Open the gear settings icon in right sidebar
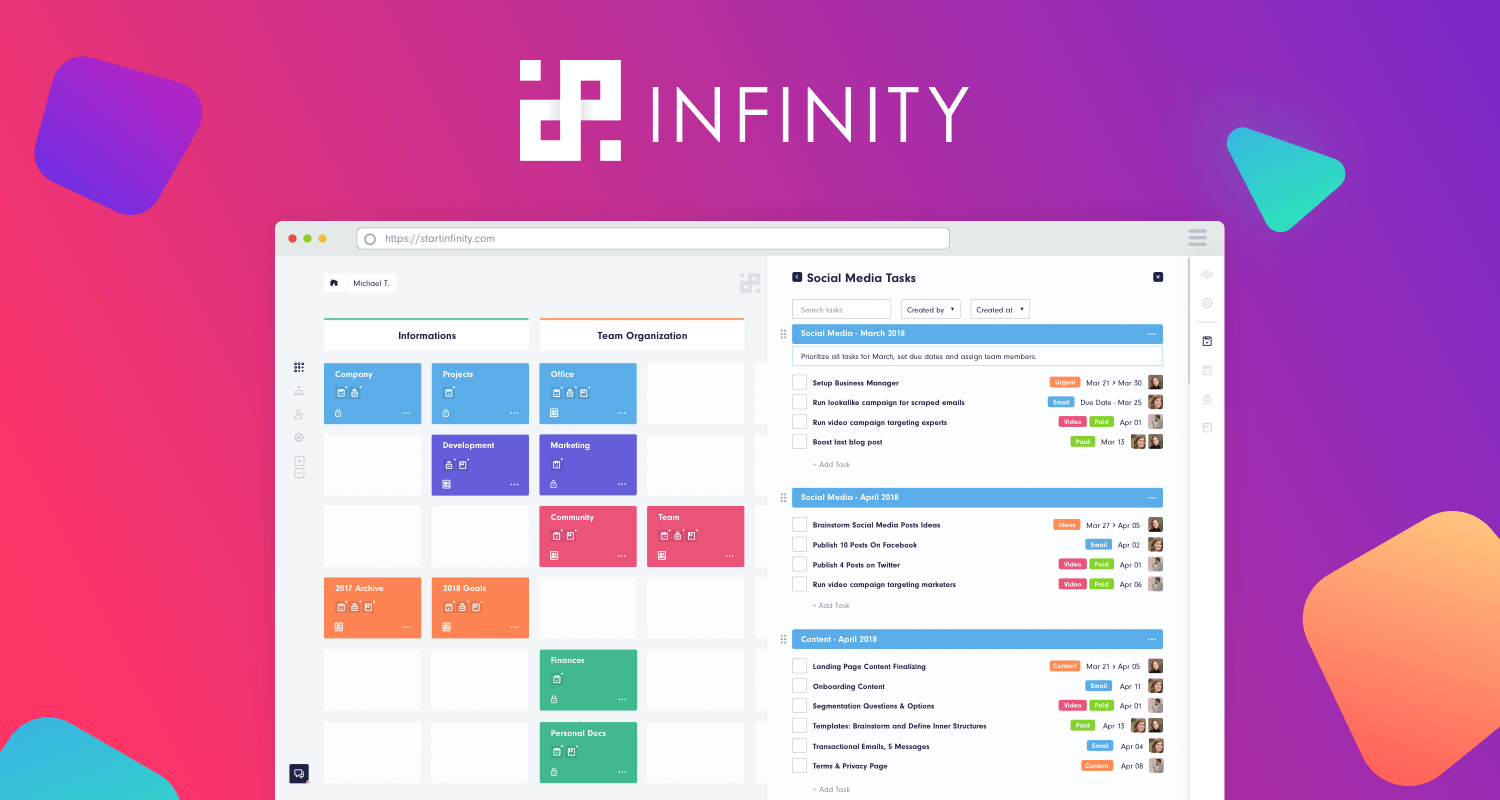 1207,303
